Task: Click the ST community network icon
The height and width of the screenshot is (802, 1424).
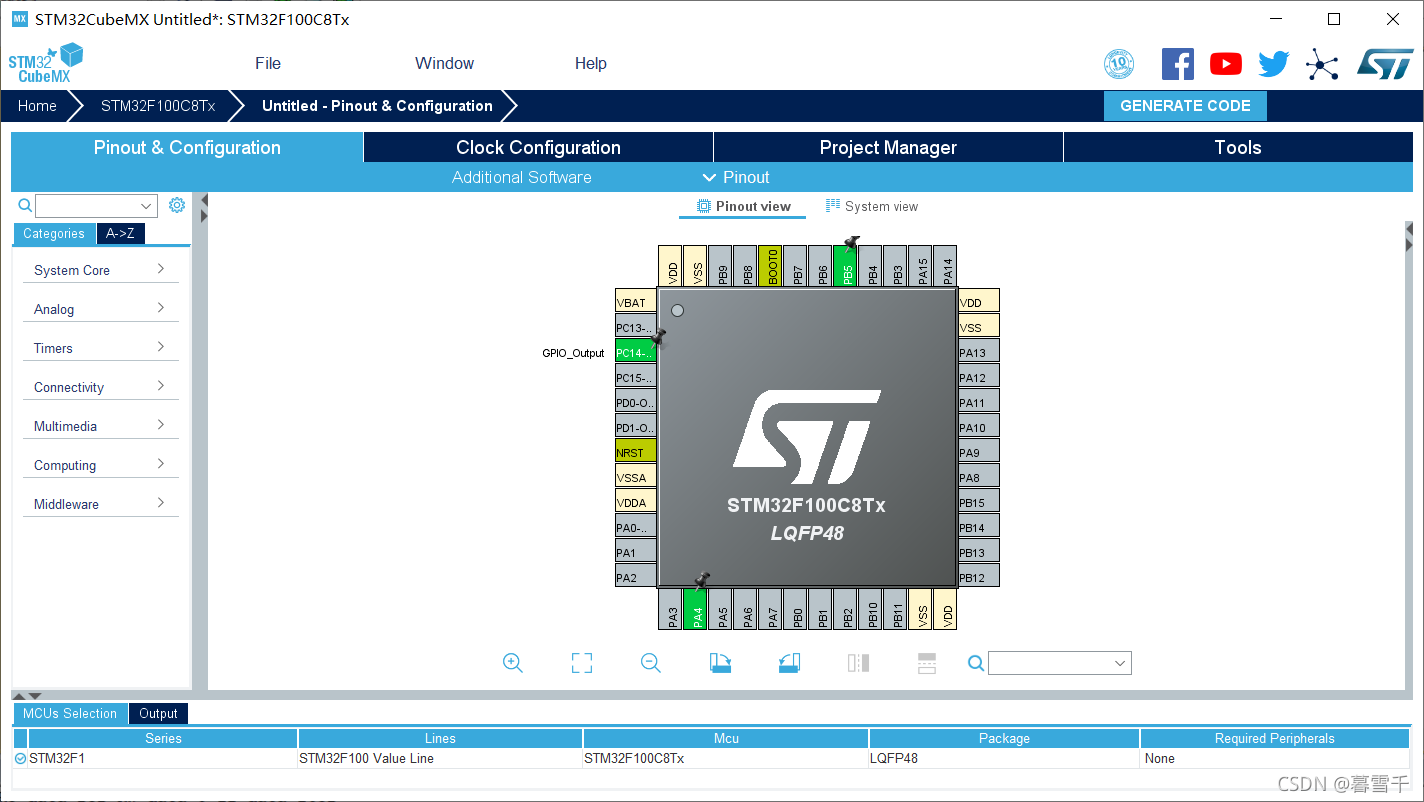Action: [1322, 65]
